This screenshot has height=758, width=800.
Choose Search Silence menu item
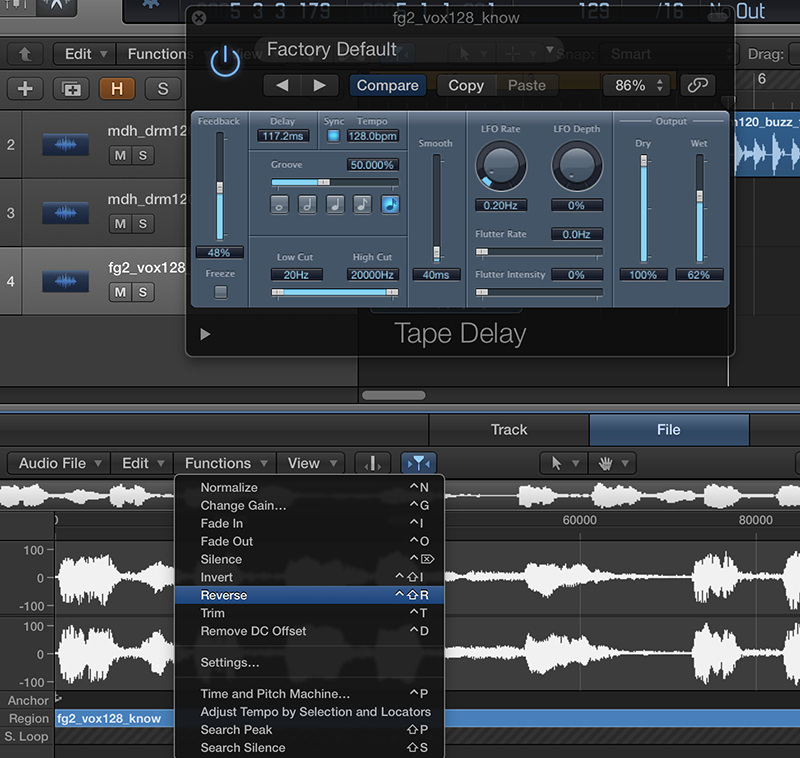click(309, 748)
